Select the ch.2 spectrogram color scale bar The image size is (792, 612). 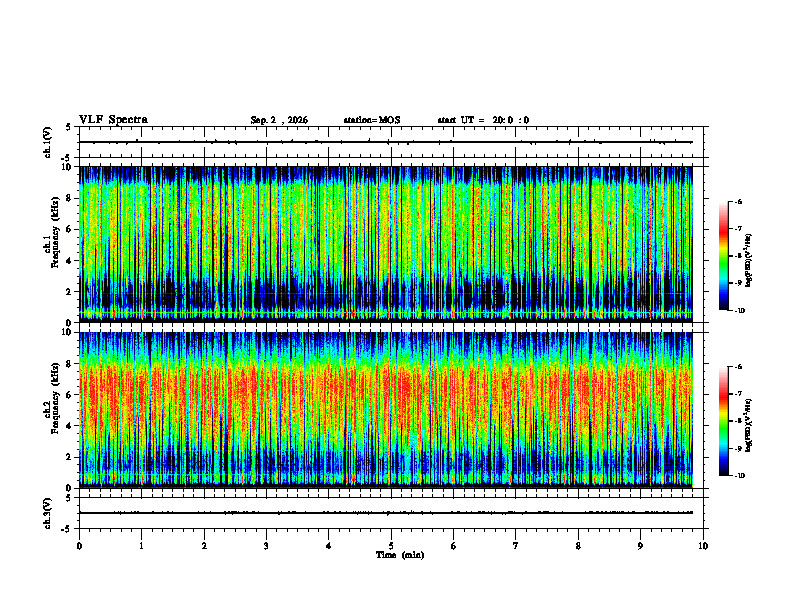point(723,421)
